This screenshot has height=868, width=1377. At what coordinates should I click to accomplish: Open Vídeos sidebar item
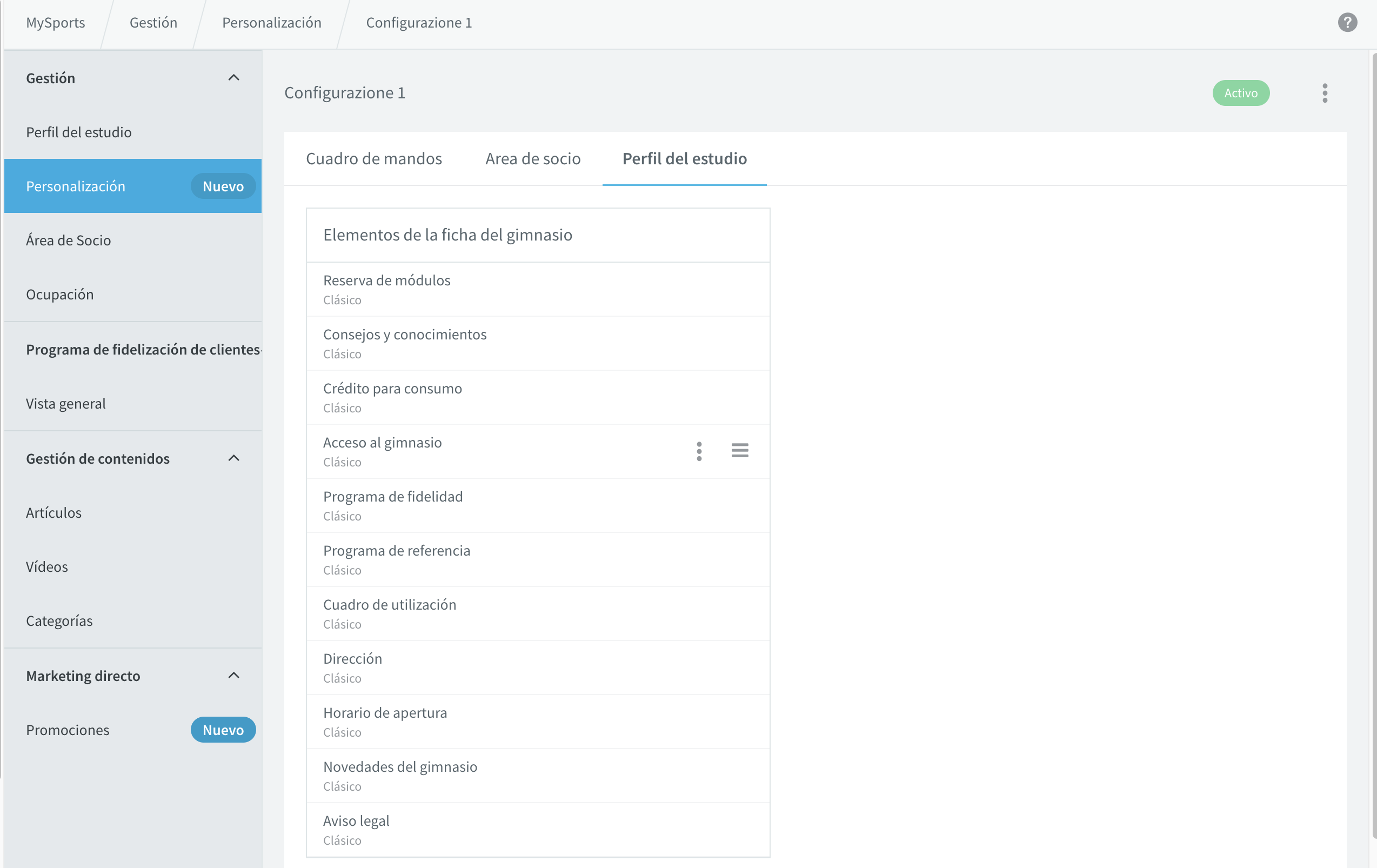[x=132, y=566]
